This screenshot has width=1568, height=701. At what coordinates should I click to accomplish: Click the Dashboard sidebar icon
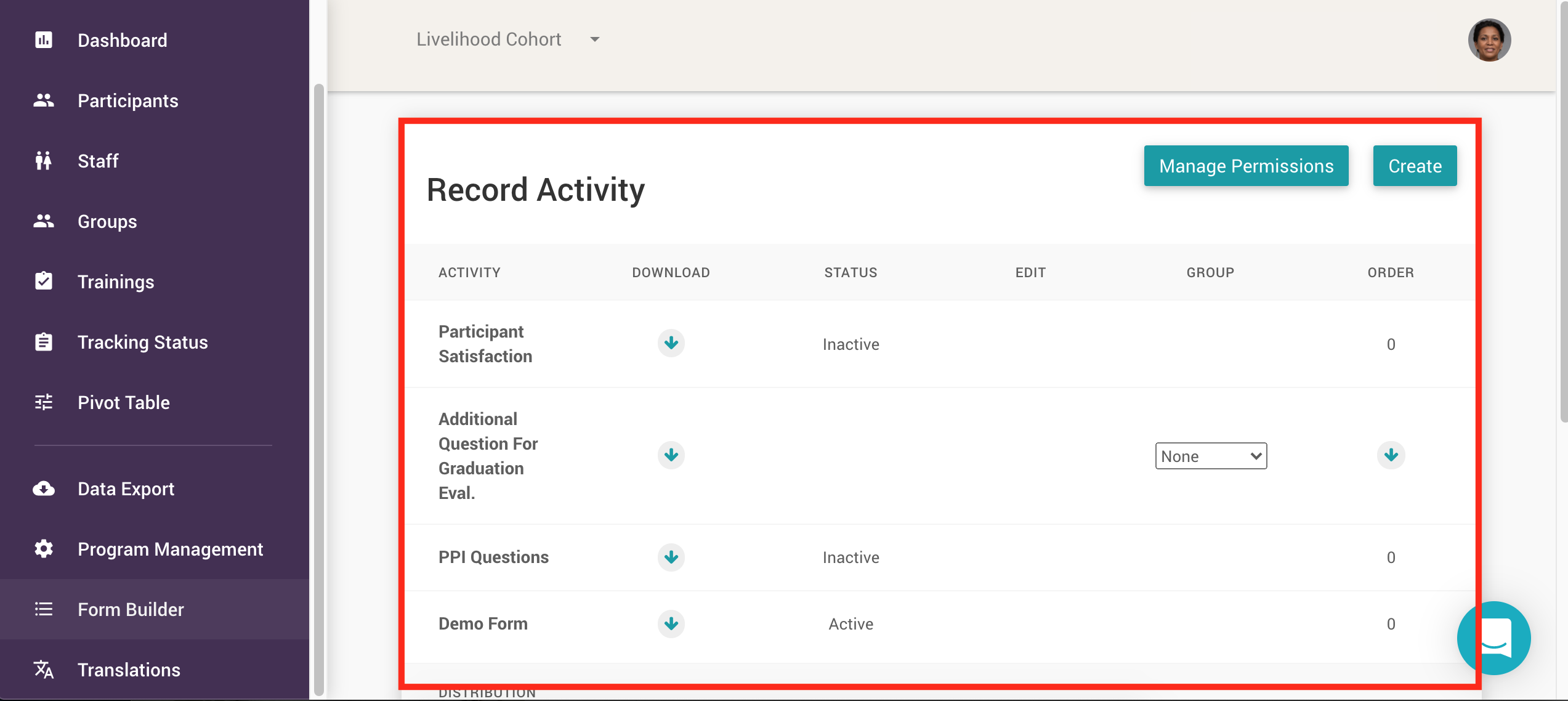[44, 40]
